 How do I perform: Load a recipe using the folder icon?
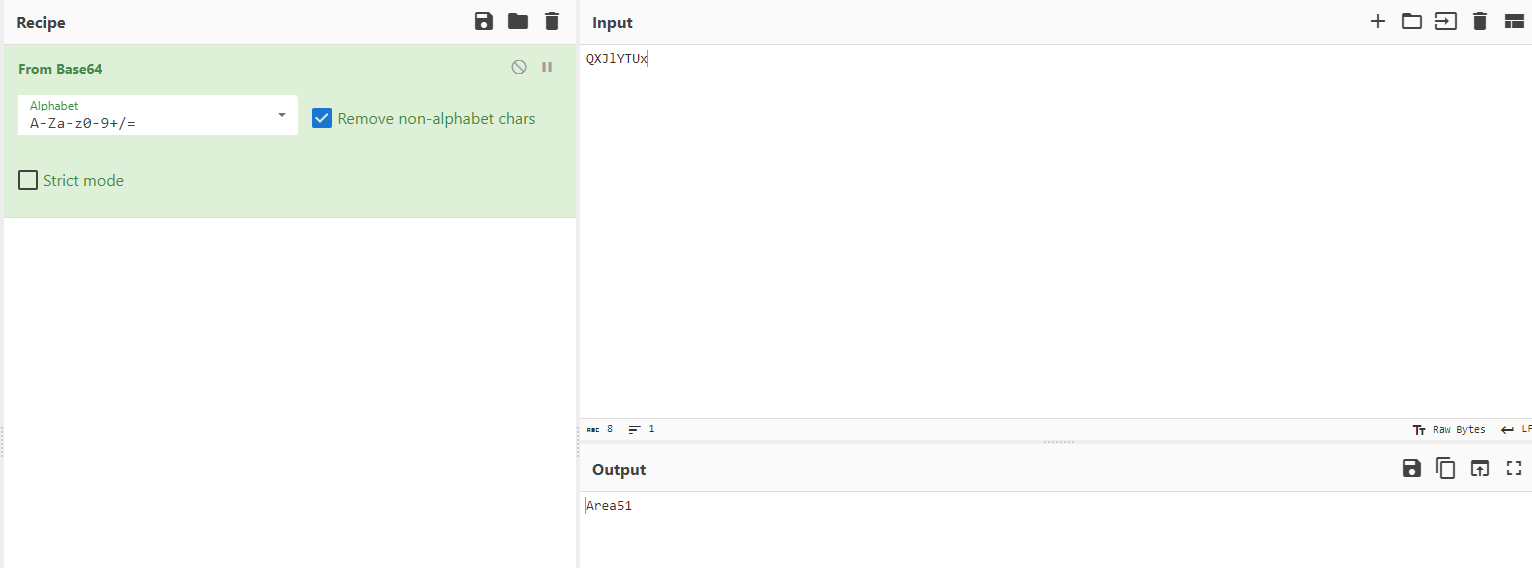pyautogui.click(x=518, y=22)
